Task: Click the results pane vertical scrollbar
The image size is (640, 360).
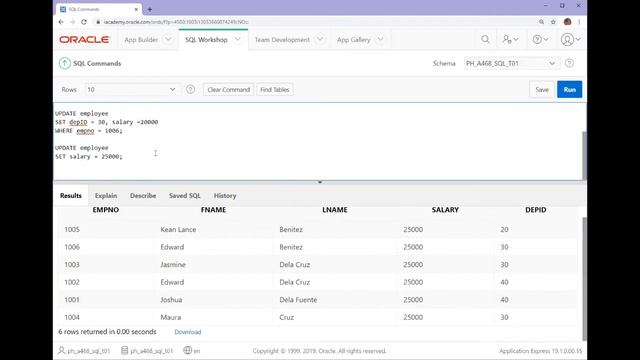Action: pos(584,279)
